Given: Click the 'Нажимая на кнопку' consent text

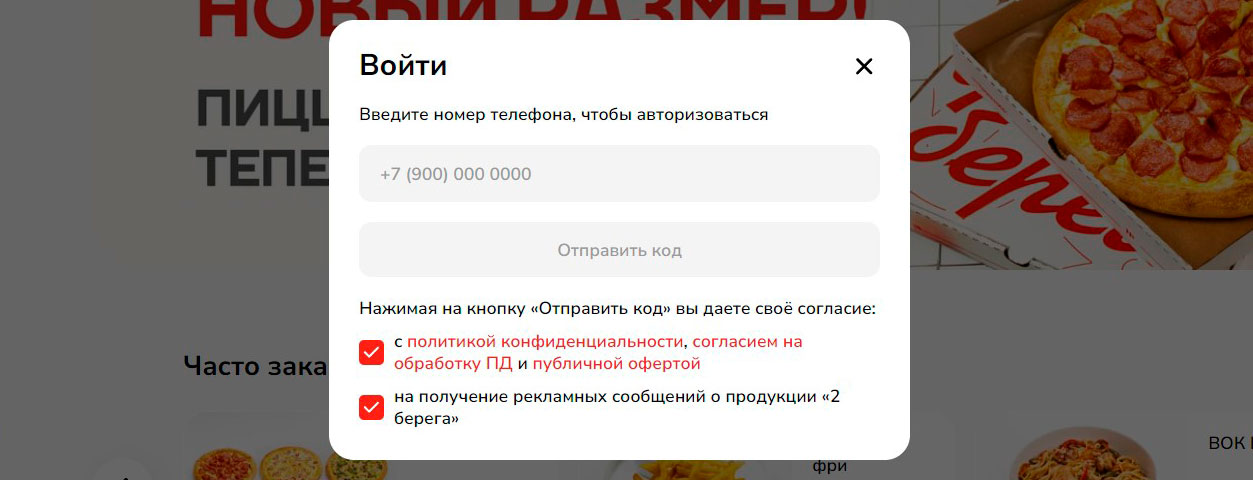Looking at the screenshot, I should [x=617, y=310].
